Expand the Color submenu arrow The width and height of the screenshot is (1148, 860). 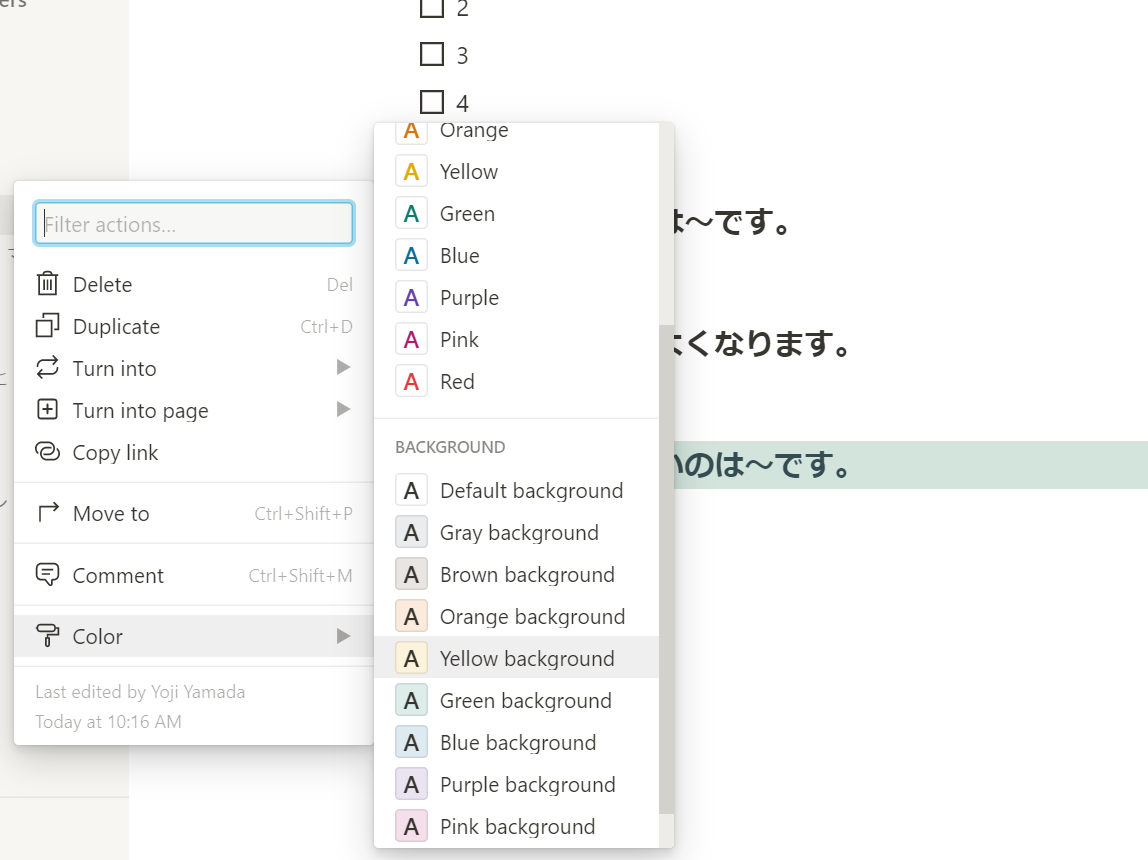coord(343,636)
